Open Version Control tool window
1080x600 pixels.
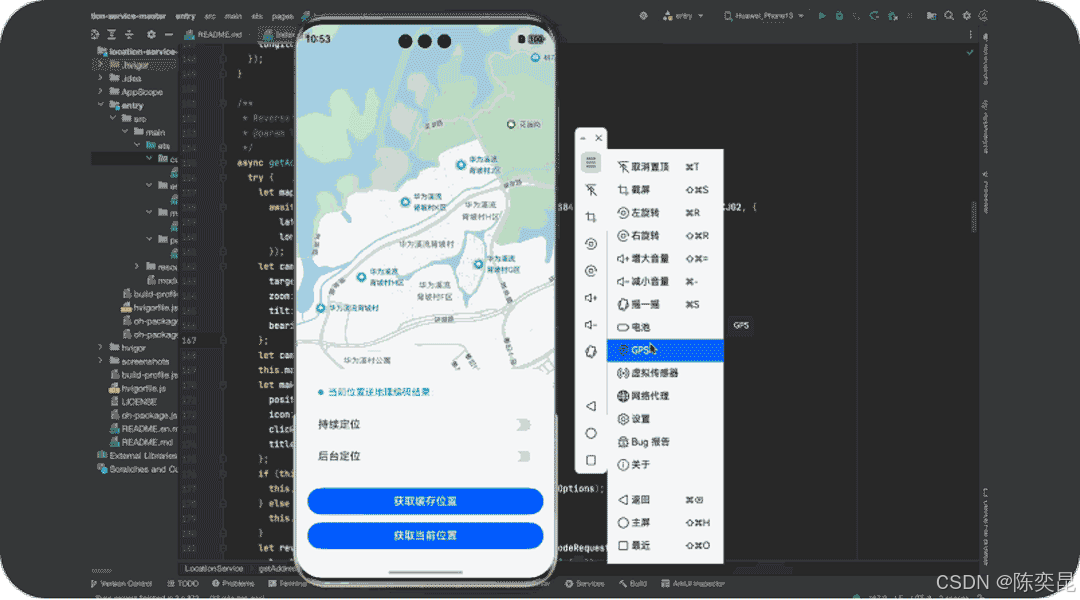coord(121,583)
